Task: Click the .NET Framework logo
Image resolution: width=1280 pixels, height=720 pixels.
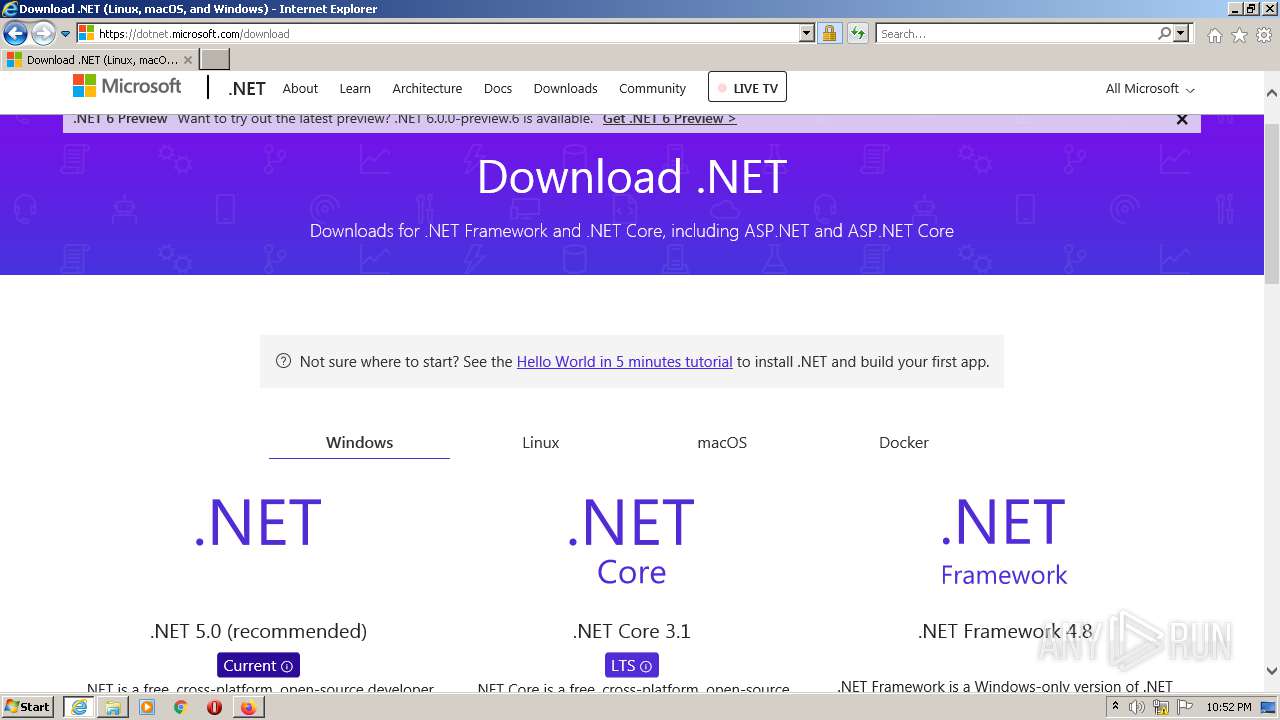Action: [x=1004, y=540]
